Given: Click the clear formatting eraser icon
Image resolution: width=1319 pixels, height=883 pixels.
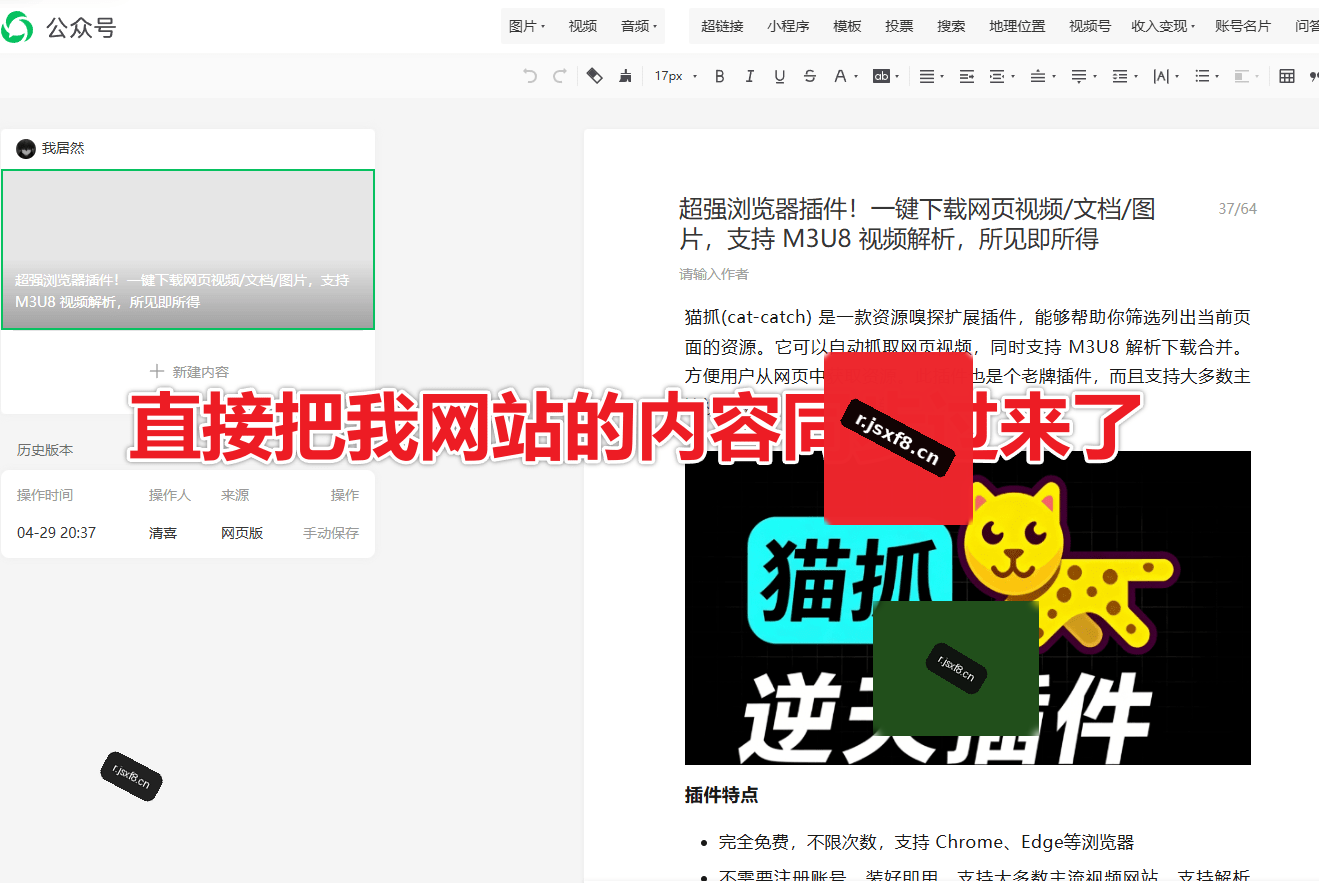Looking at the screenshot, I should [x=594, y=76].
